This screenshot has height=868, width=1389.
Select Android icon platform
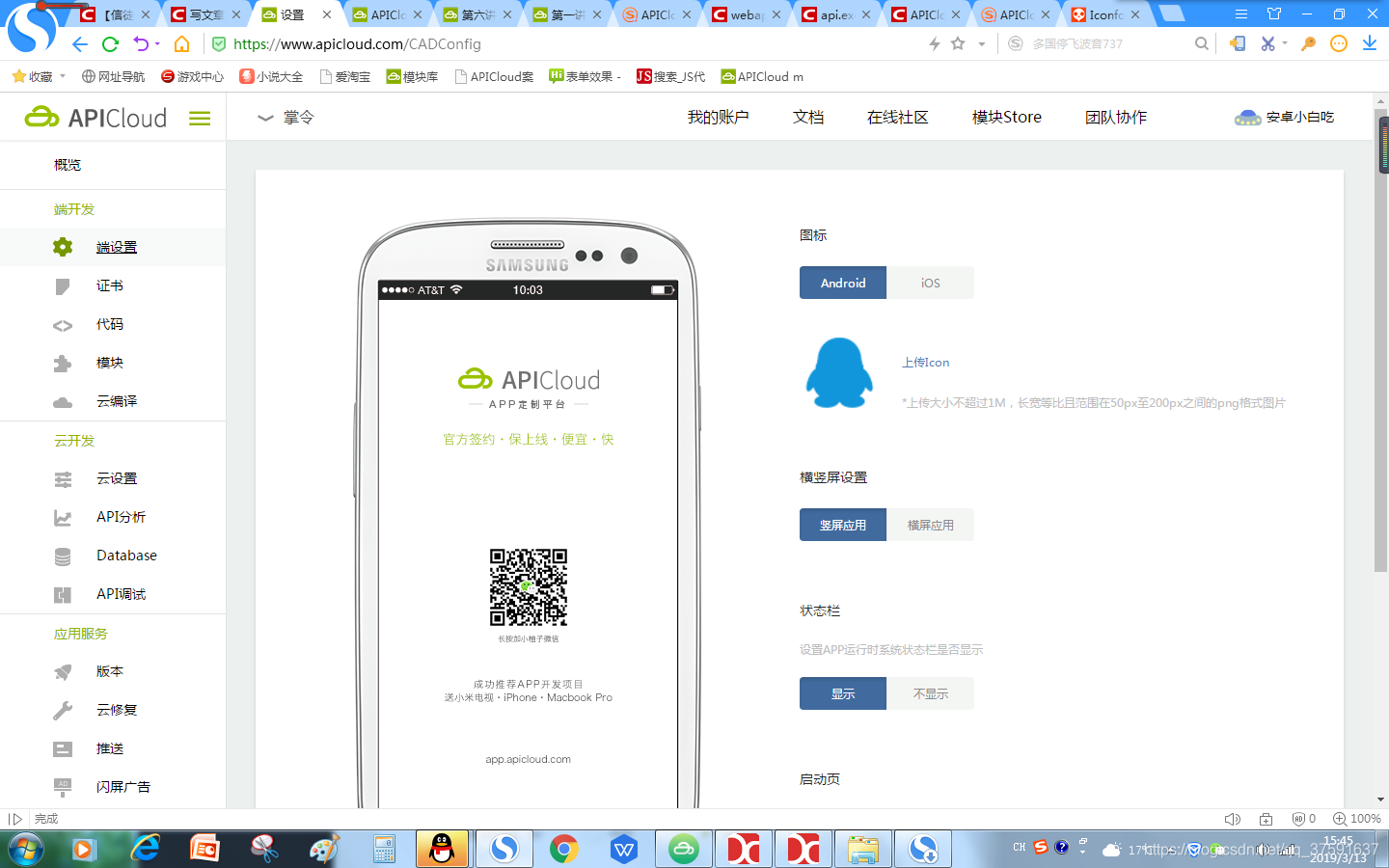click(x=843, y=283)
